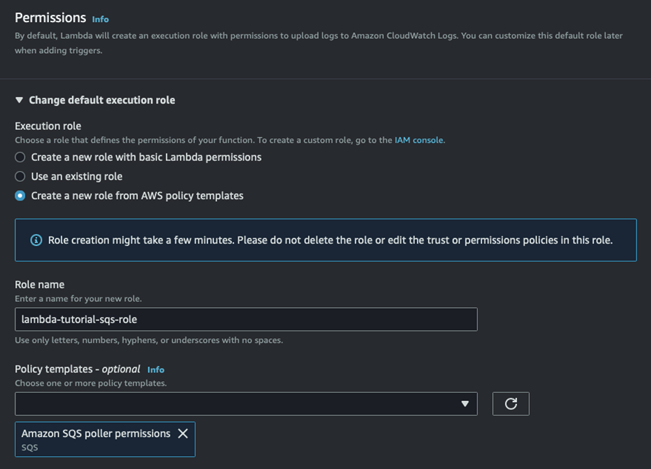The height and width of the screenshot is (469, 651).
Task: Click the Policy templates optional label
Action: pyautogui.click(x=78, y=369)
